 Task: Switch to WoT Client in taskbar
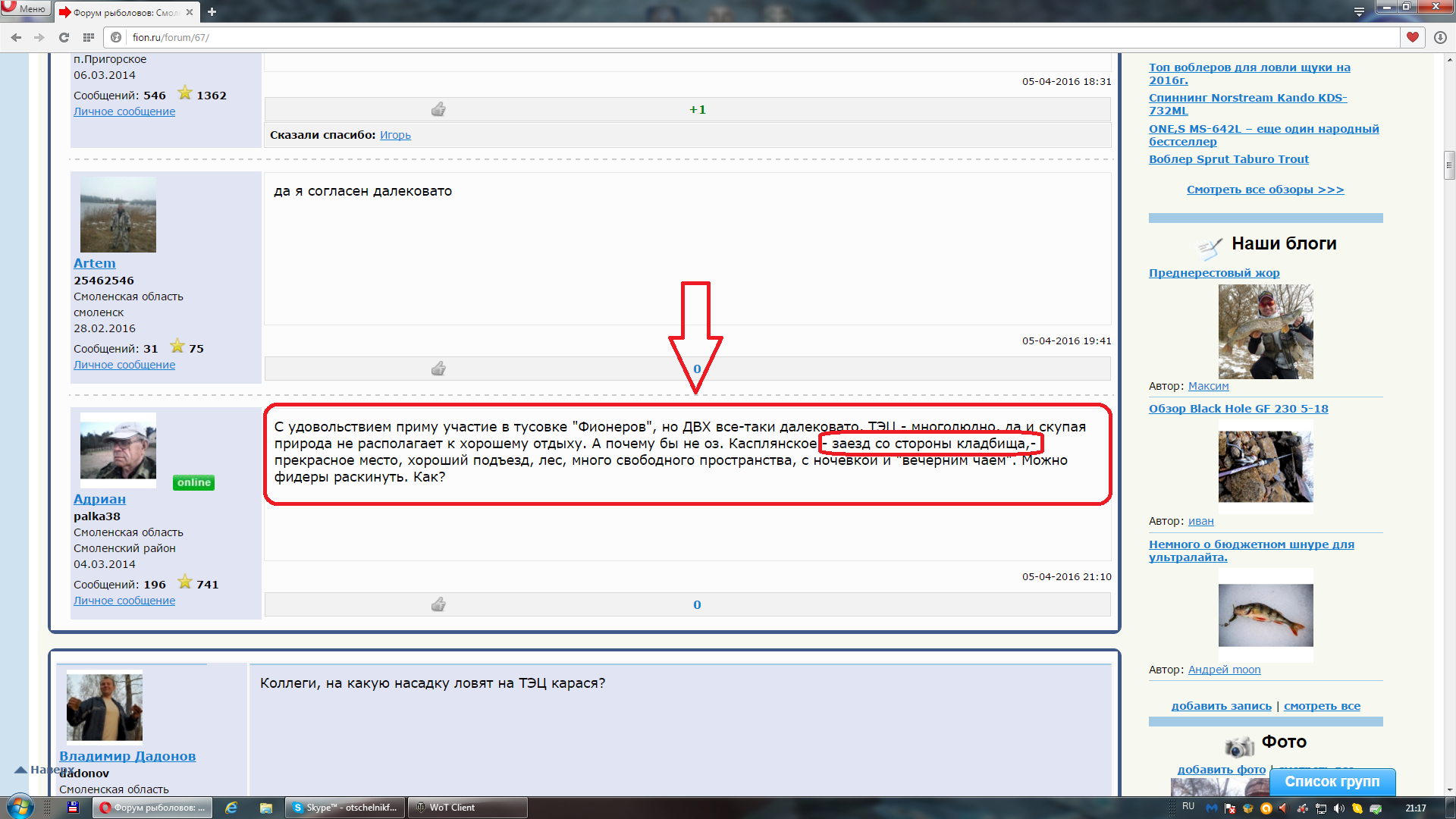[468, 808]
